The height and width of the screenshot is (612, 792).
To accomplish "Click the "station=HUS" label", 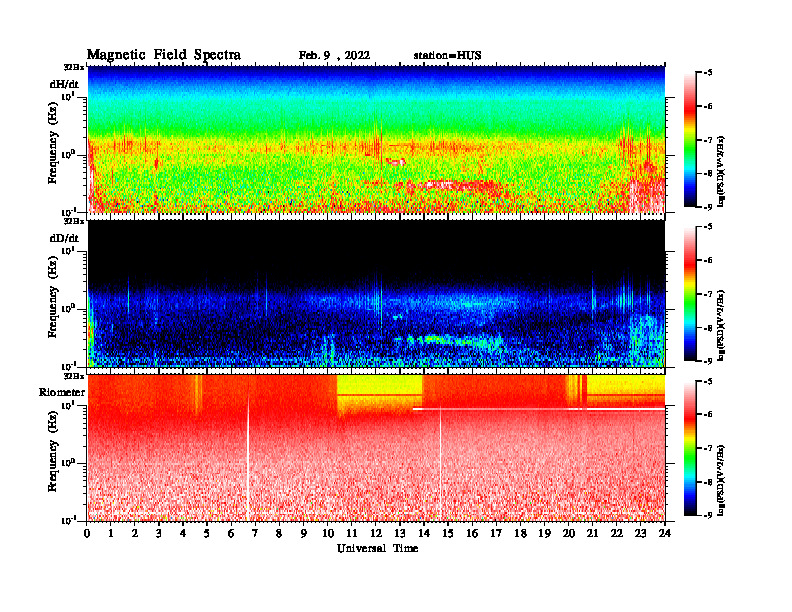I will pos(447,56).
